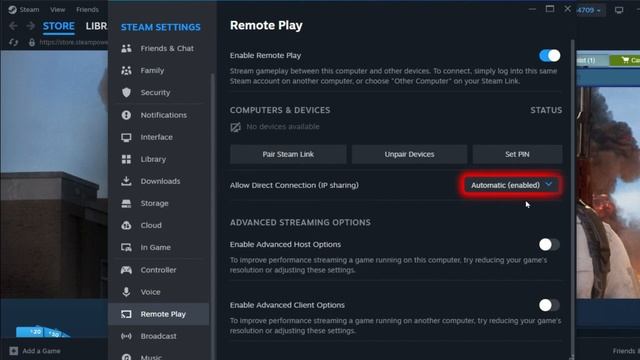Click the Storage drive icon
The width and height of the screenshot is (640, 360).
tap(126, 203)
